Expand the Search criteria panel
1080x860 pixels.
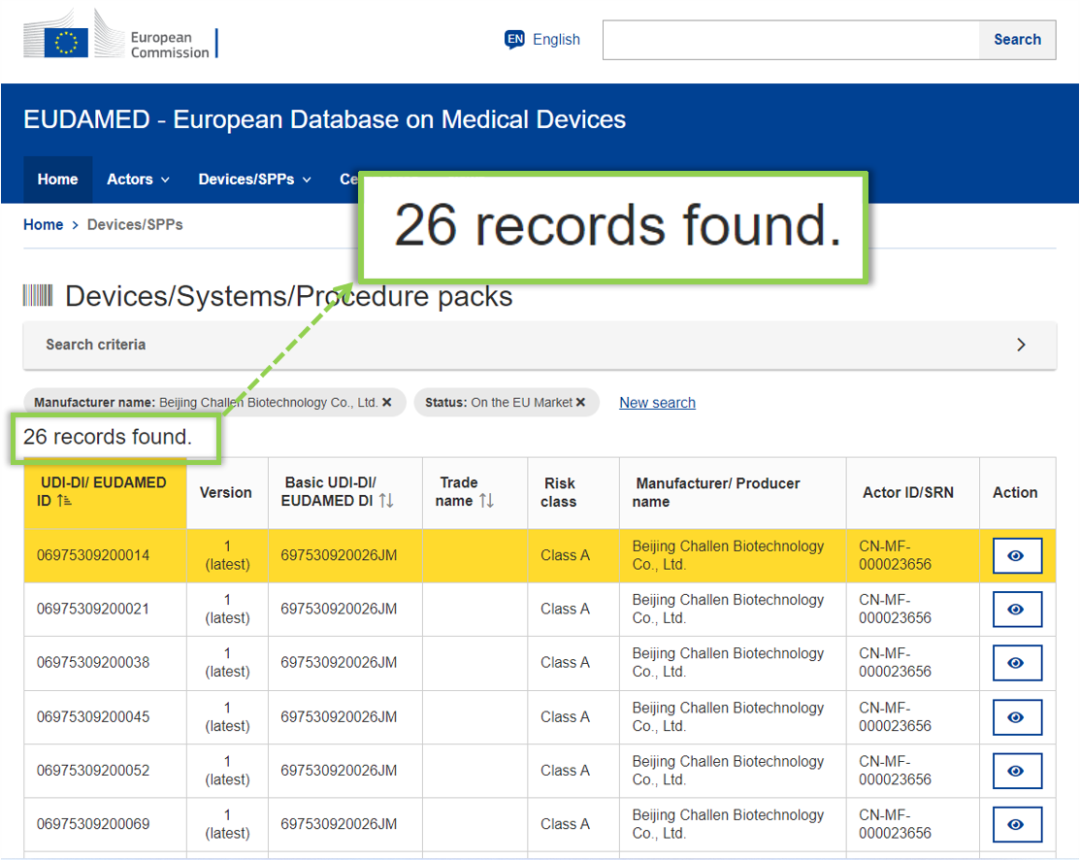[x=540, y=345]
